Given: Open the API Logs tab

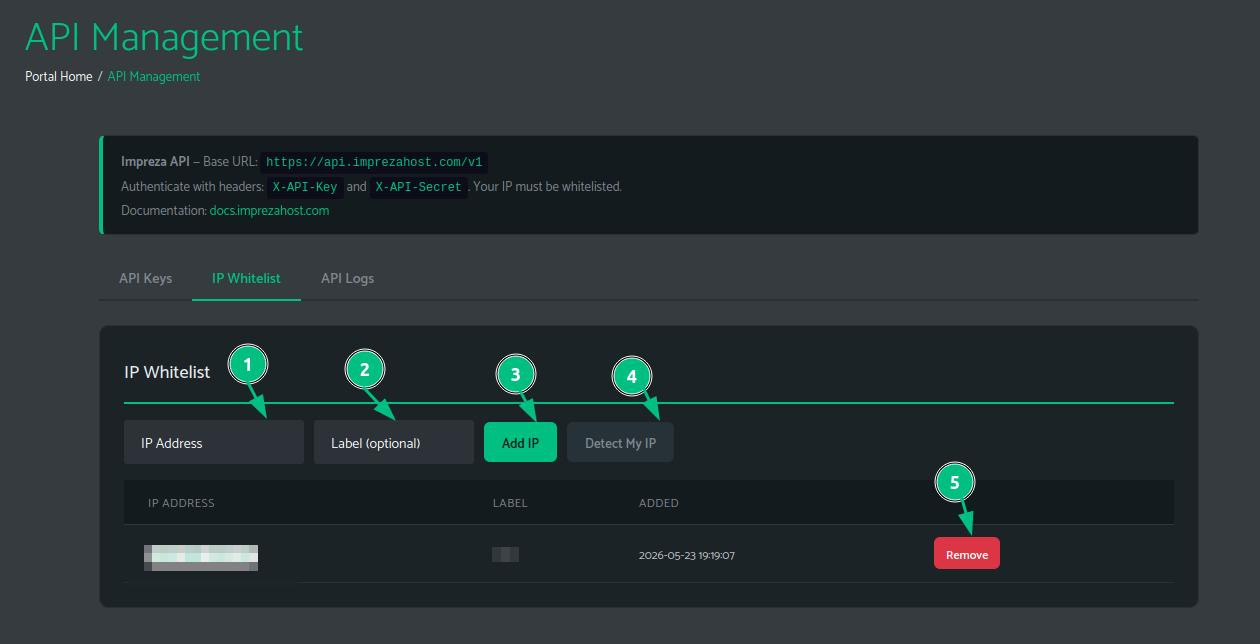Looking at the screenshot, I should [x=347, y=278].
